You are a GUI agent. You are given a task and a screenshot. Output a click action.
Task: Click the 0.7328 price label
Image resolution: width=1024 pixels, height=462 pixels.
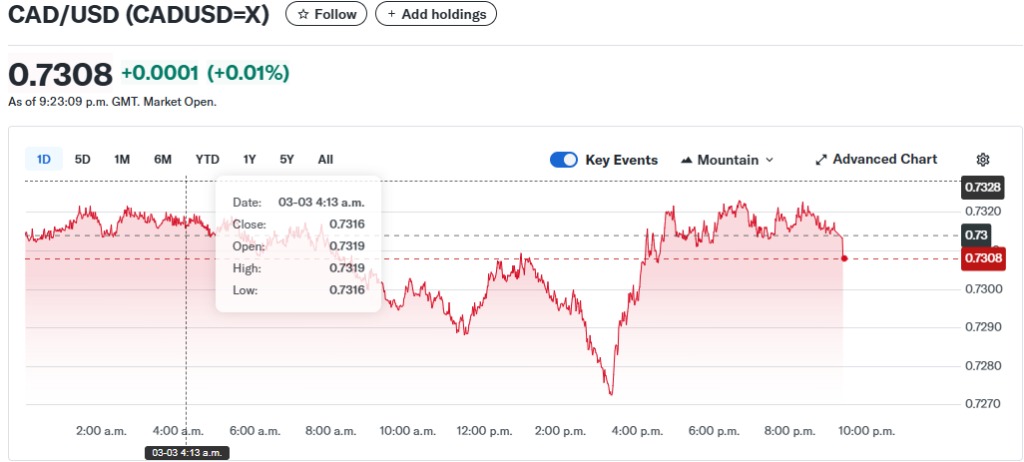(x=983, y=187)
